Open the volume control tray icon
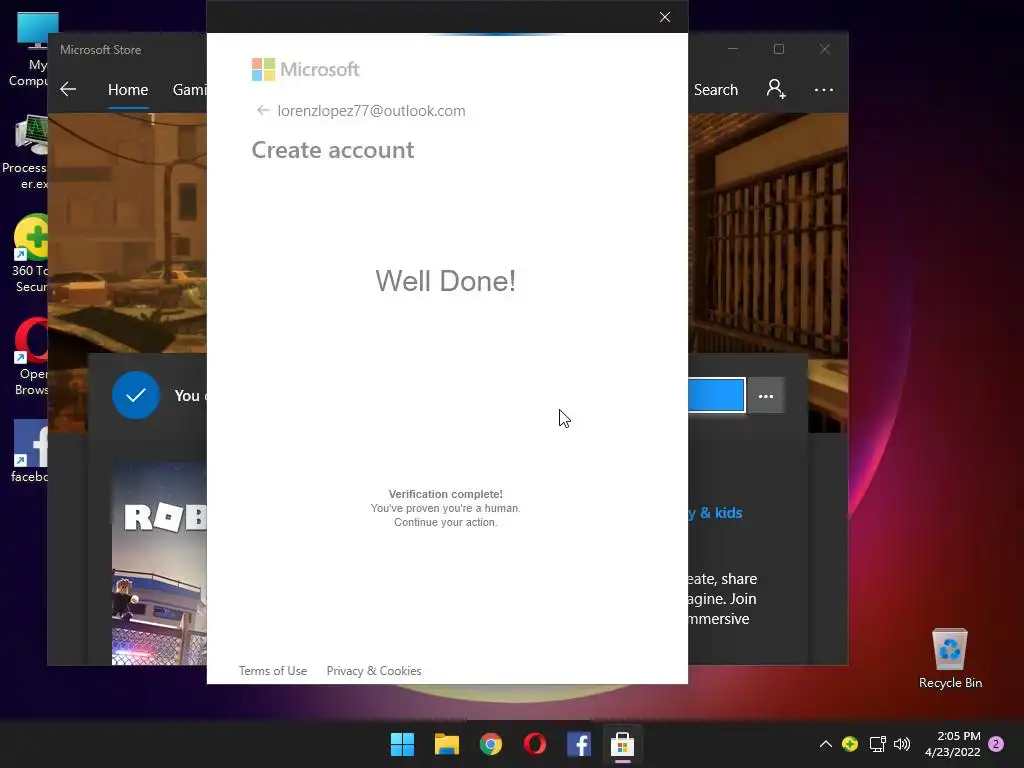The width and height of the screenshot is (1024, 768). pos(902,744)
